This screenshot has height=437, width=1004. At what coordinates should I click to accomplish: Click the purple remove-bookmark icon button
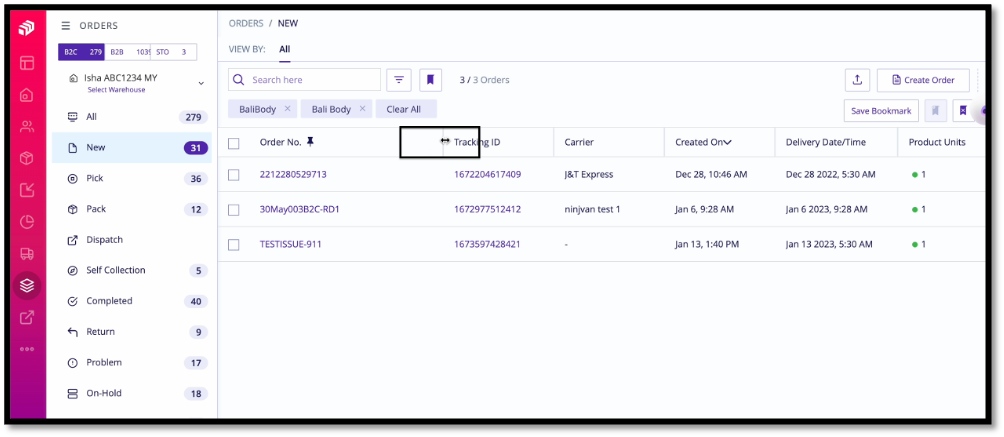coord(962,111)
